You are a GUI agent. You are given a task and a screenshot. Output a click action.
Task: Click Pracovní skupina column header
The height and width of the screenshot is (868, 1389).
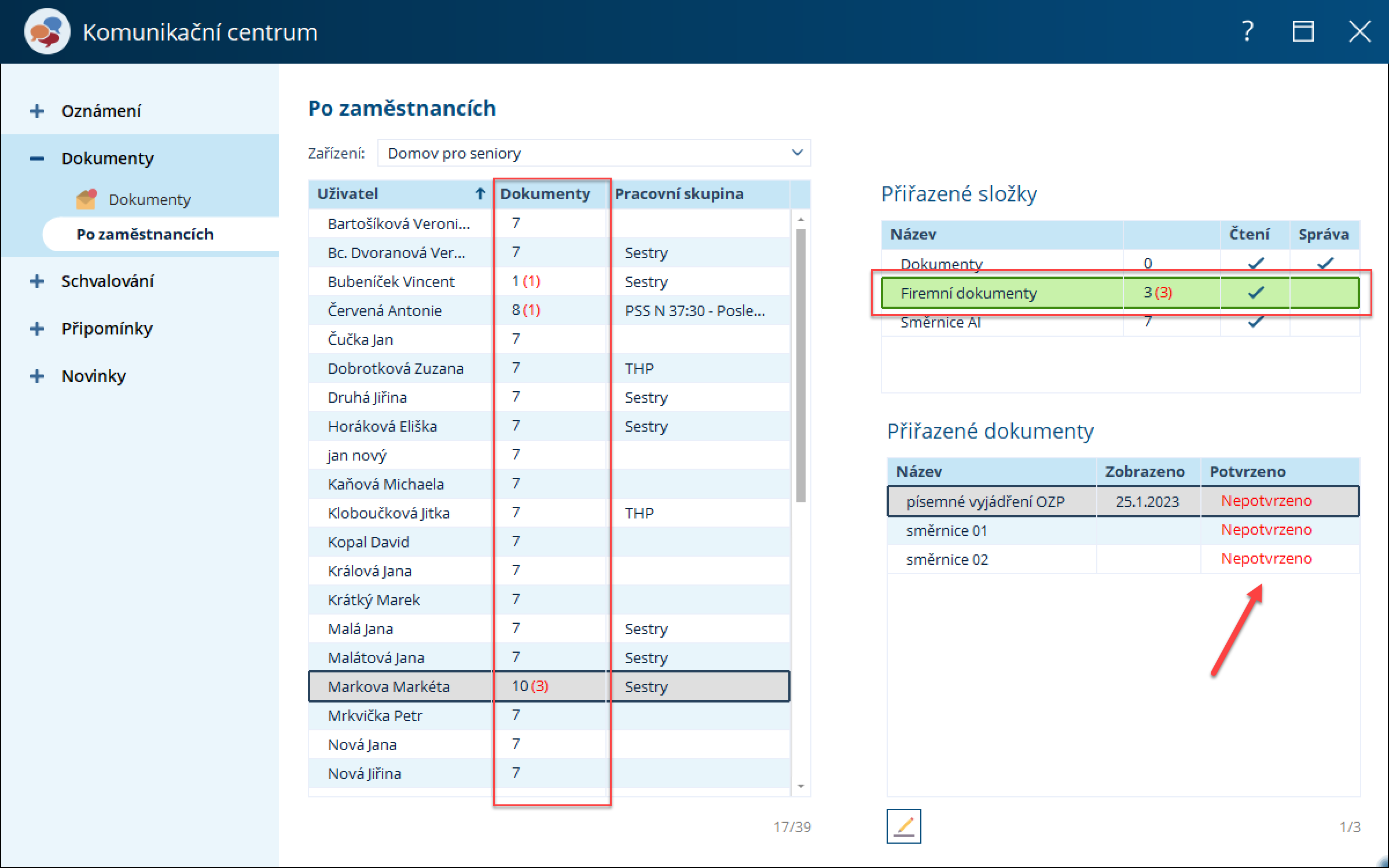pyautogui.click(x=679, y=194)
